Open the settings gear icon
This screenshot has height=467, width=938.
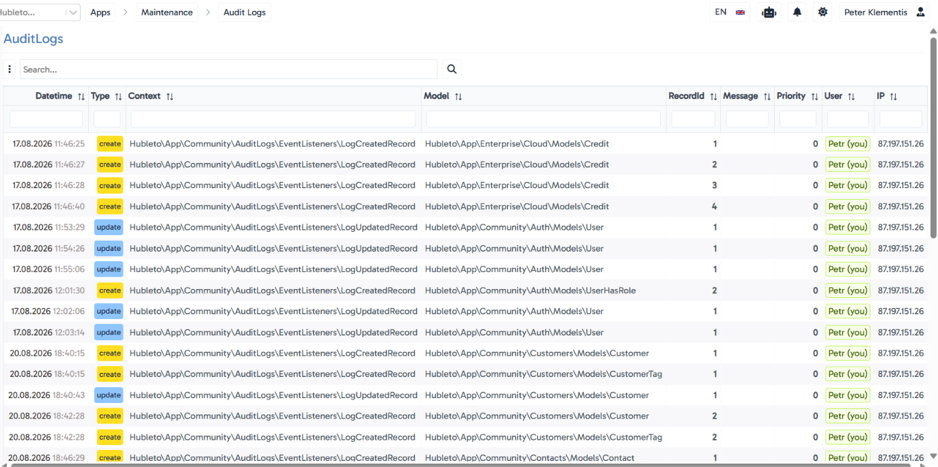pos(823,12)
